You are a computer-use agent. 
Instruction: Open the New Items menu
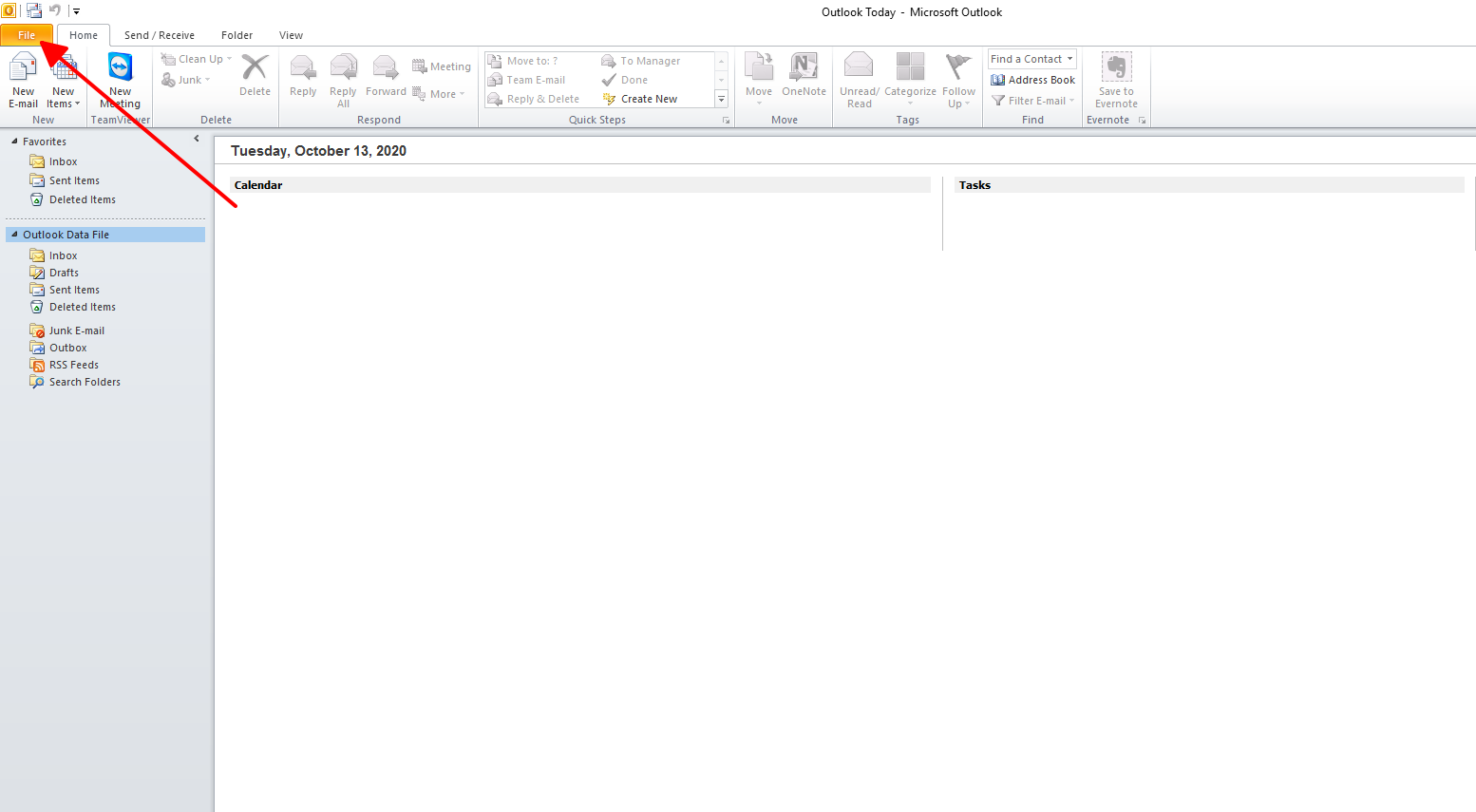tap(64, 82)
